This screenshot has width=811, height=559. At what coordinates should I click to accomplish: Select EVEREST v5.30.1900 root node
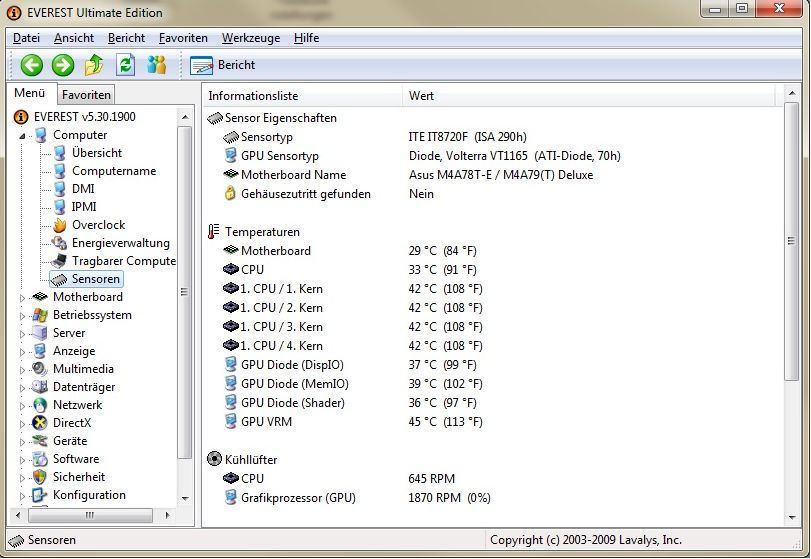tap(85, 117)
